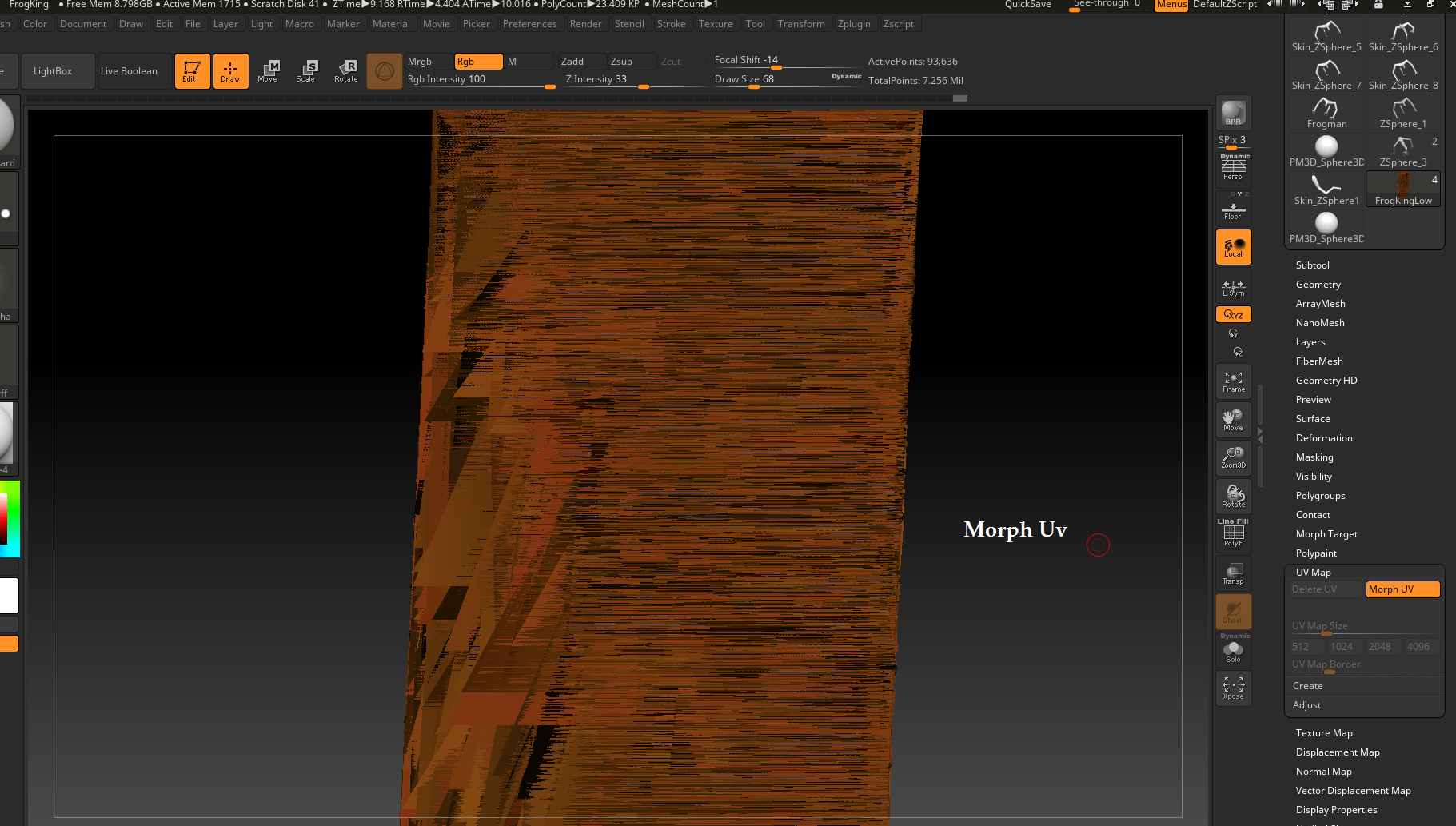Click the Move canvas hand icon
1456x826 pixels.
[x=1233, y=420]
